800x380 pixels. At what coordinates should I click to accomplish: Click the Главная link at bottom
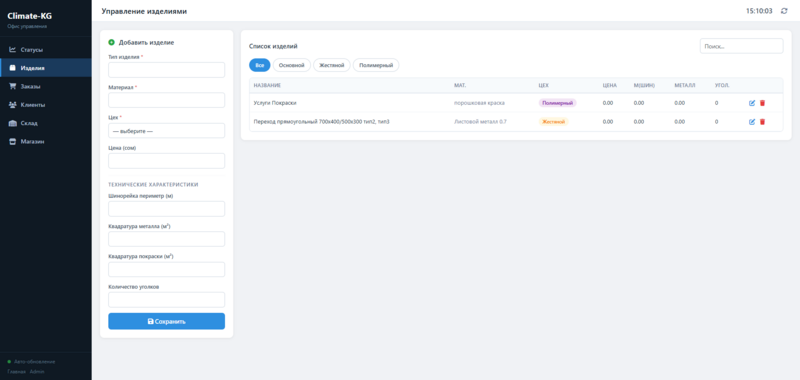click(x=16, y=371)
